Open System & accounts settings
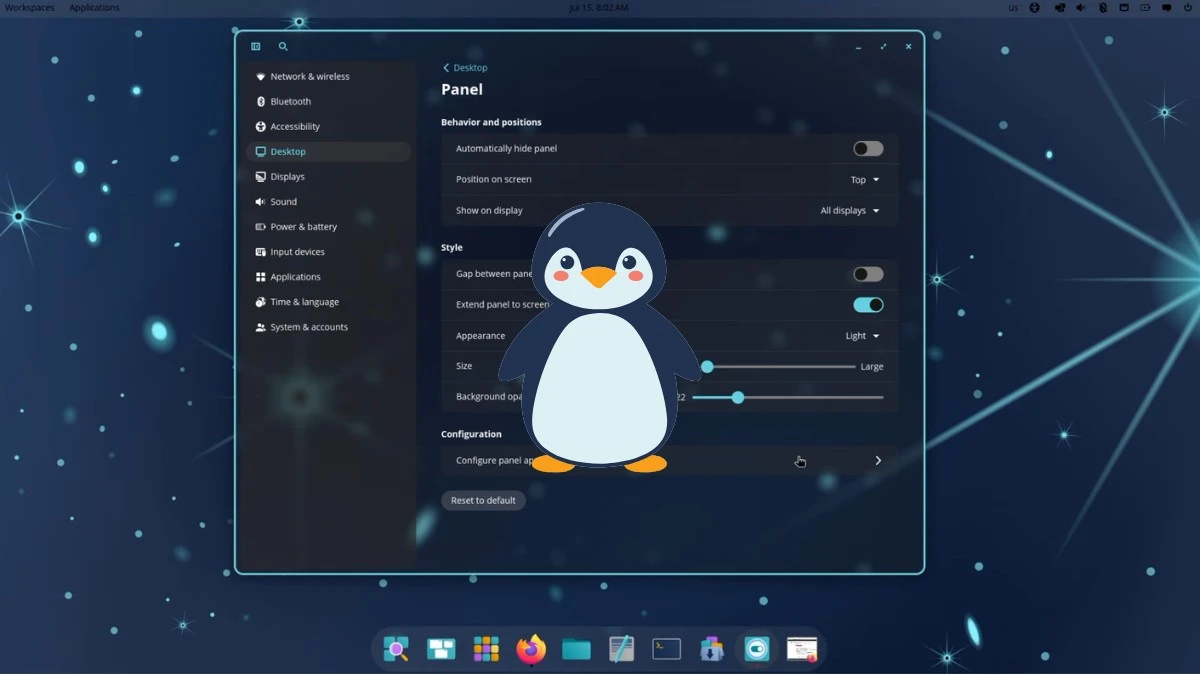The height and width of the screenshot is (675, 1200). (x=328, y=327)
